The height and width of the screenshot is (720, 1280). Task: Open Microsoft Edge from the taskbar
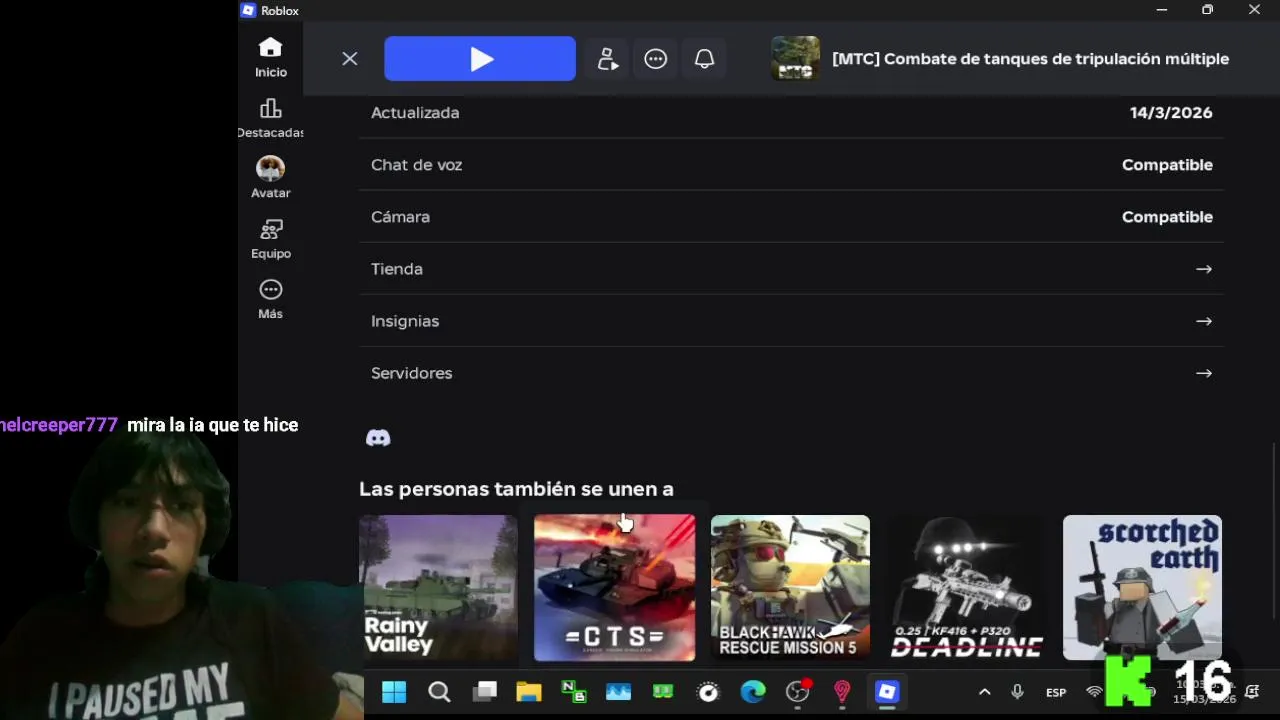tap(752, 692)
